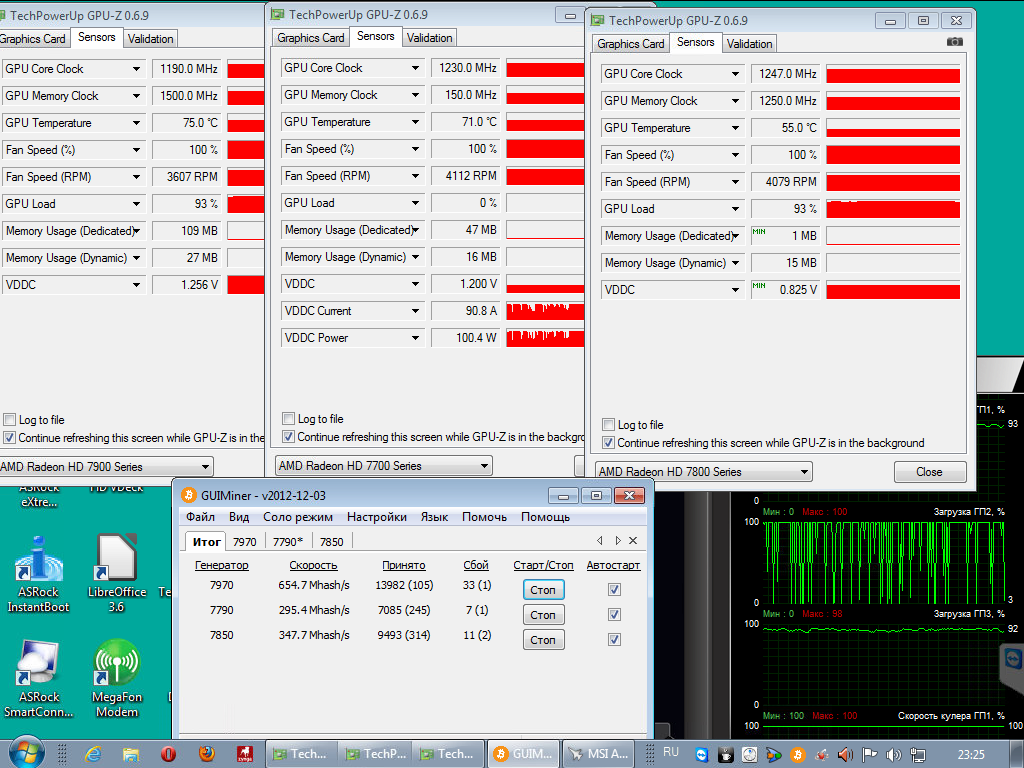The image size is (1024, 768).
Task: Expand GPU Load dropdown in the 7700 window
Action: tap(415, 203)
